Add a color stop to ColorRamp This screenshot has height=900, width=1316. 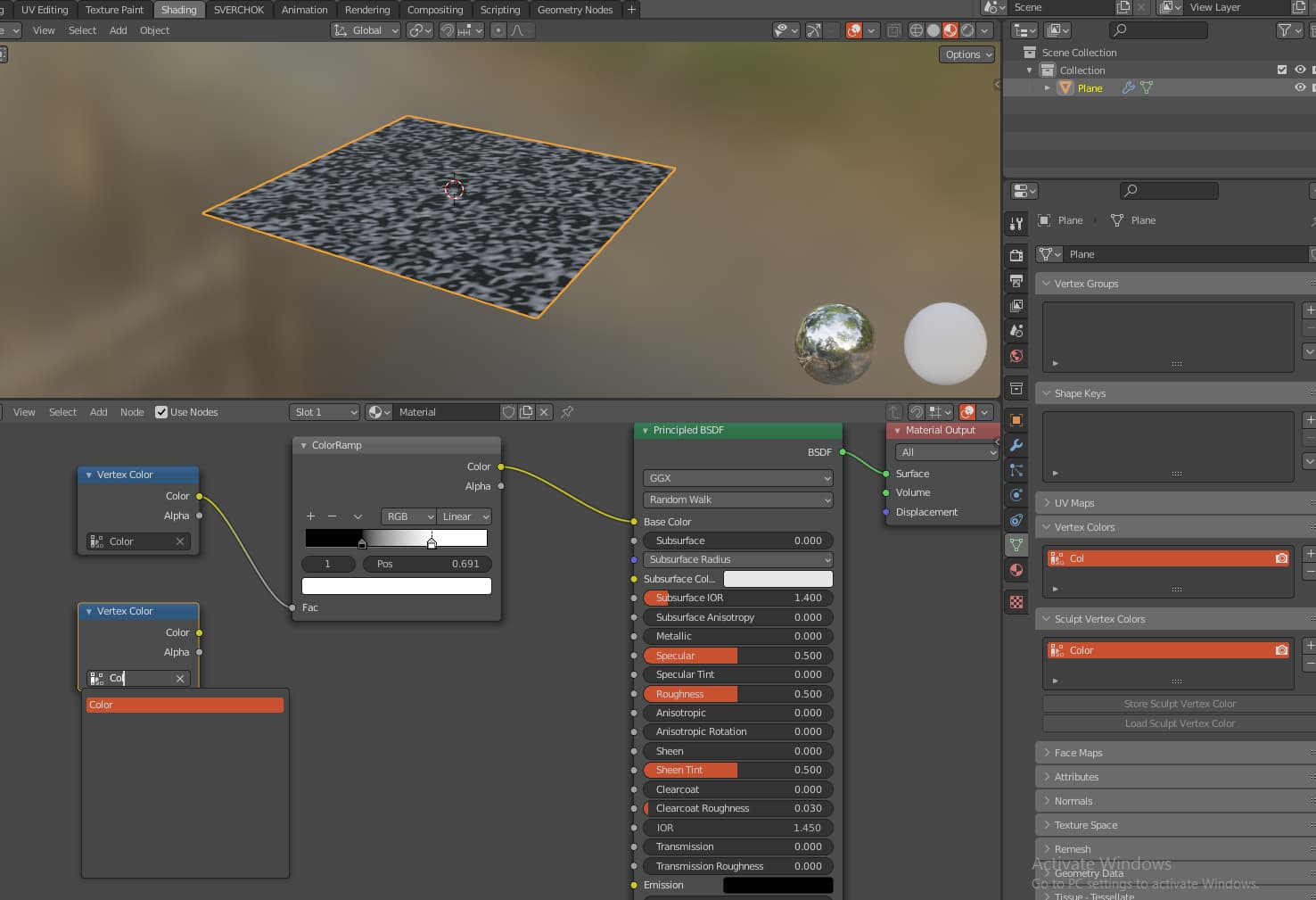(x=310, y=516)
